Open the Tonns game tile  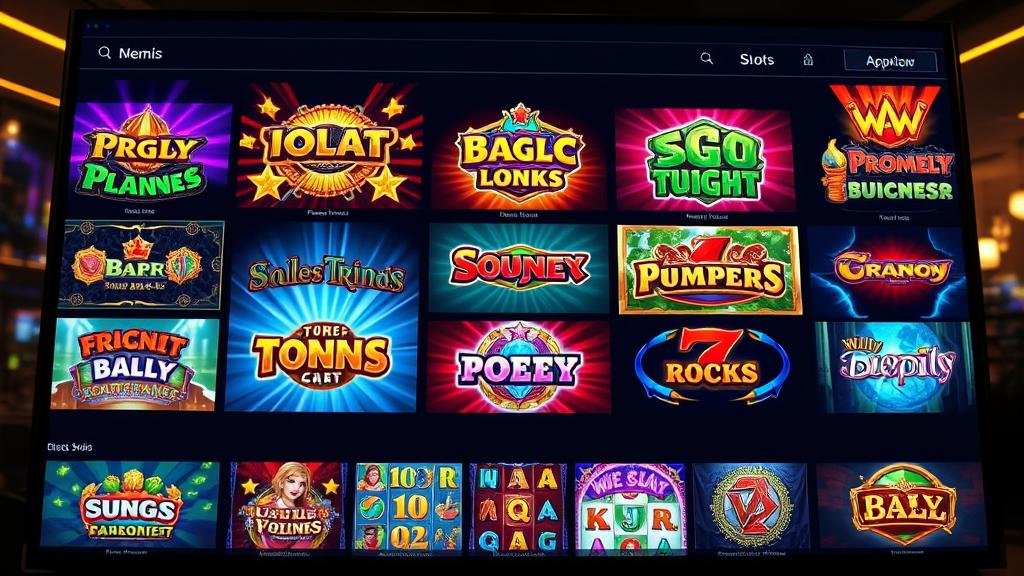point(321,318)
